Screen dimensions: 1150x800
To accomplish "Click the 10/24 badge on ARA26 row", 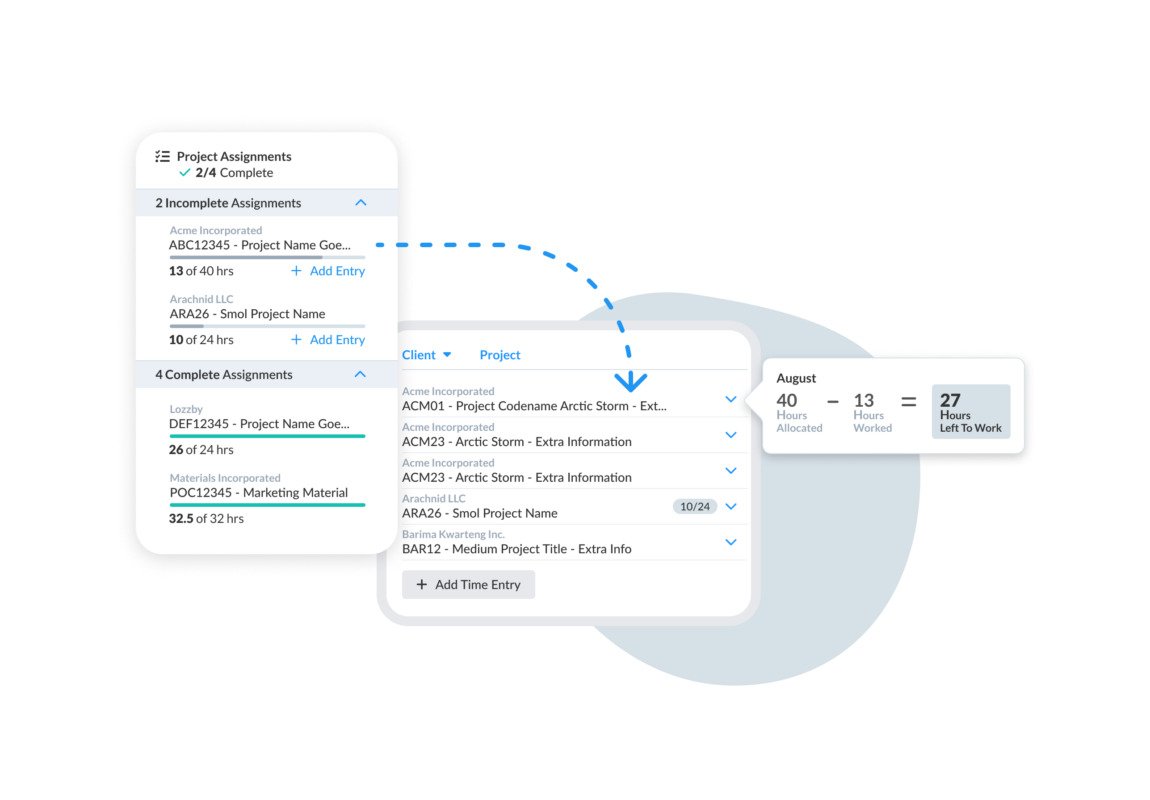I will point(695,507).
